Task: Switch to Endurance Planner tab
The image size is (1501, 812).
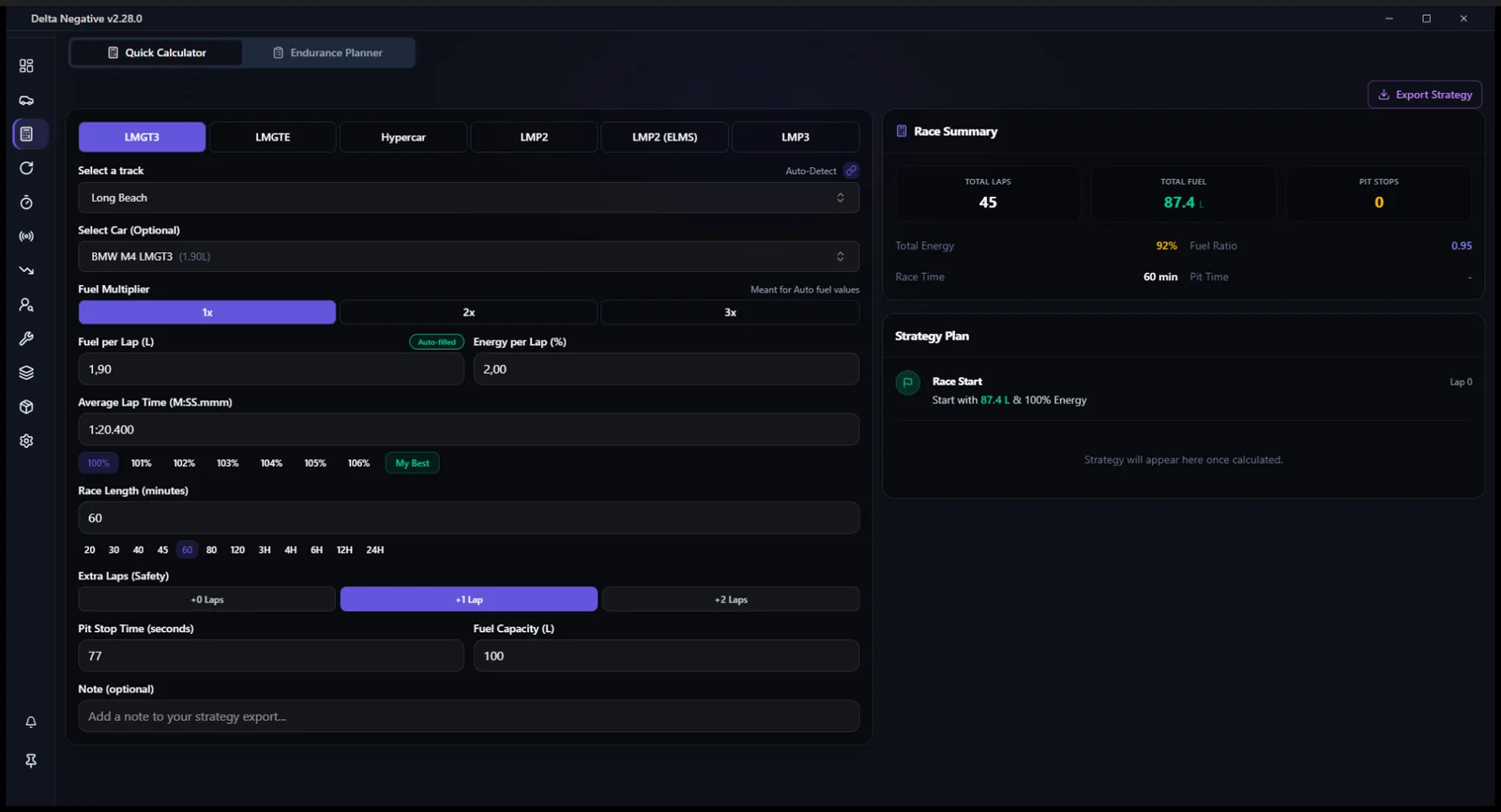Action: tap(327, 53)
